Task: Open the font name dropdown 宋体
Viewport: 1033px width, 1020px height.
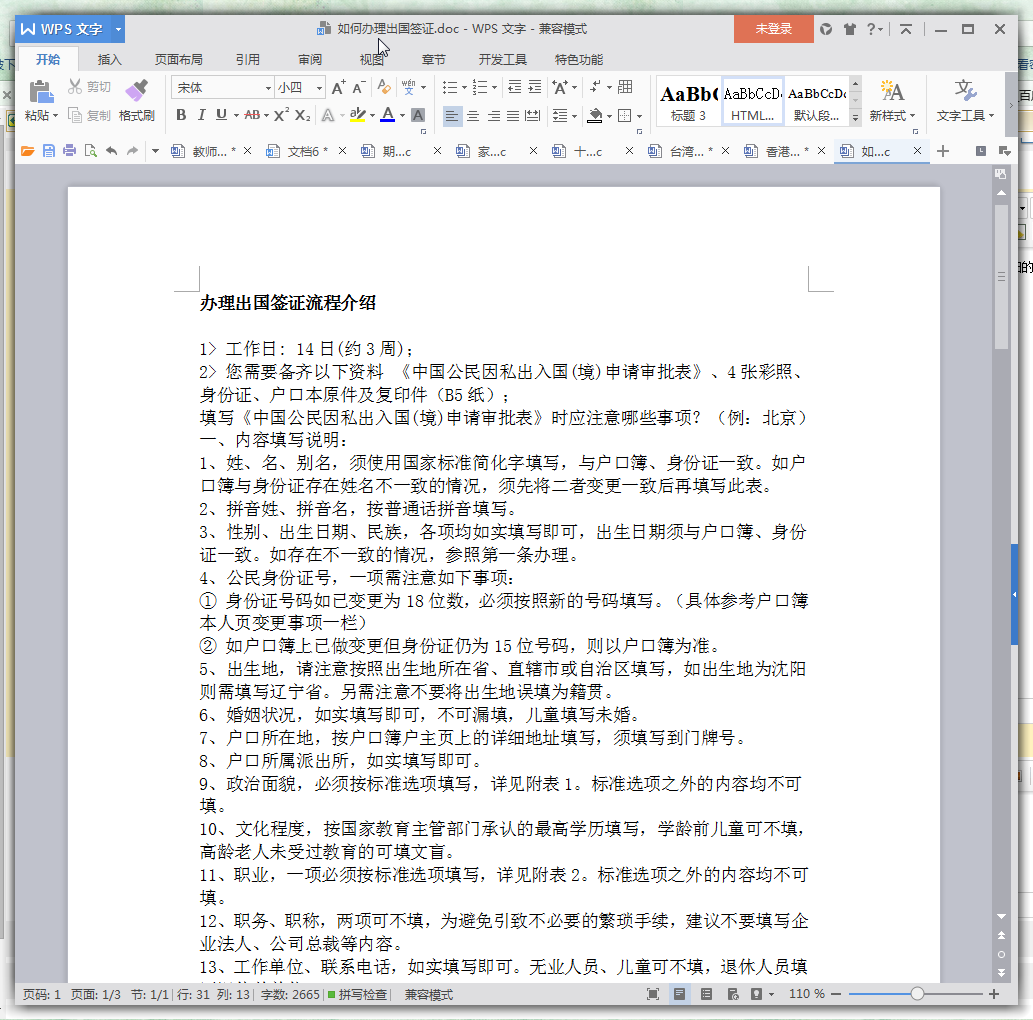Action: (268, 88)
